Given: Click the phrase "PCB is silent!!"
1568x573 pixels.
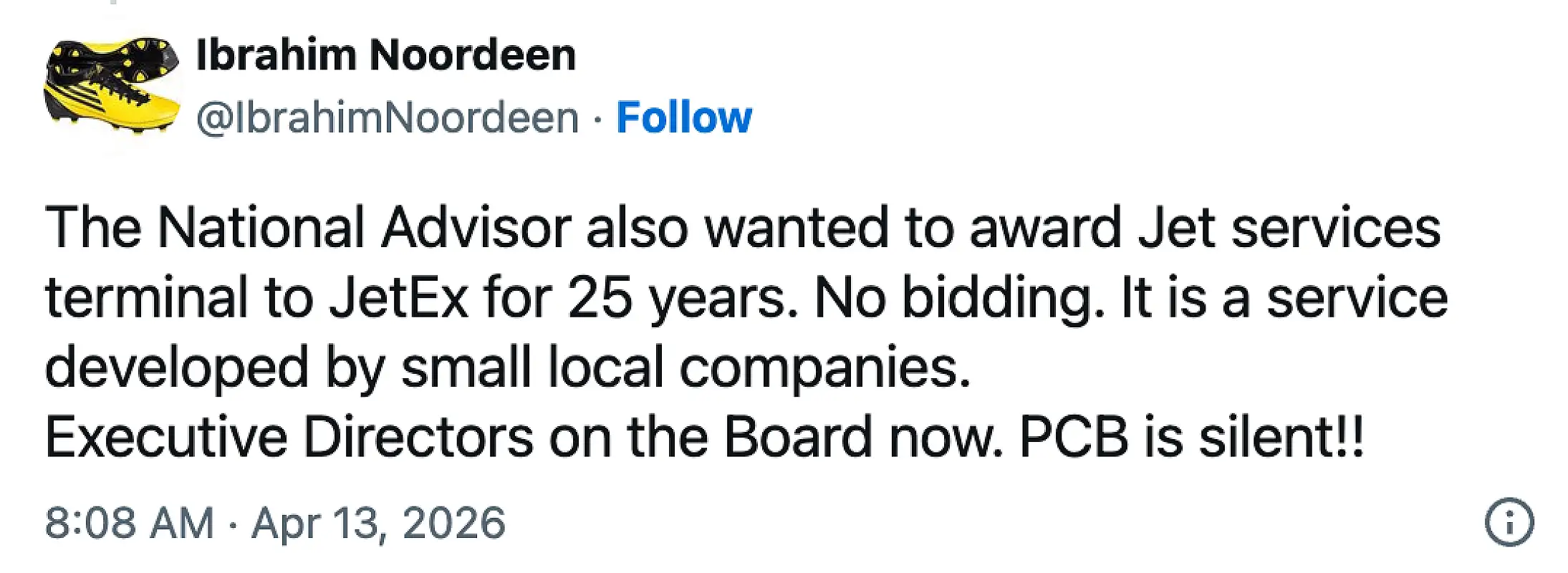Looking at the screenshot, I should click(x=1191, y=436).
